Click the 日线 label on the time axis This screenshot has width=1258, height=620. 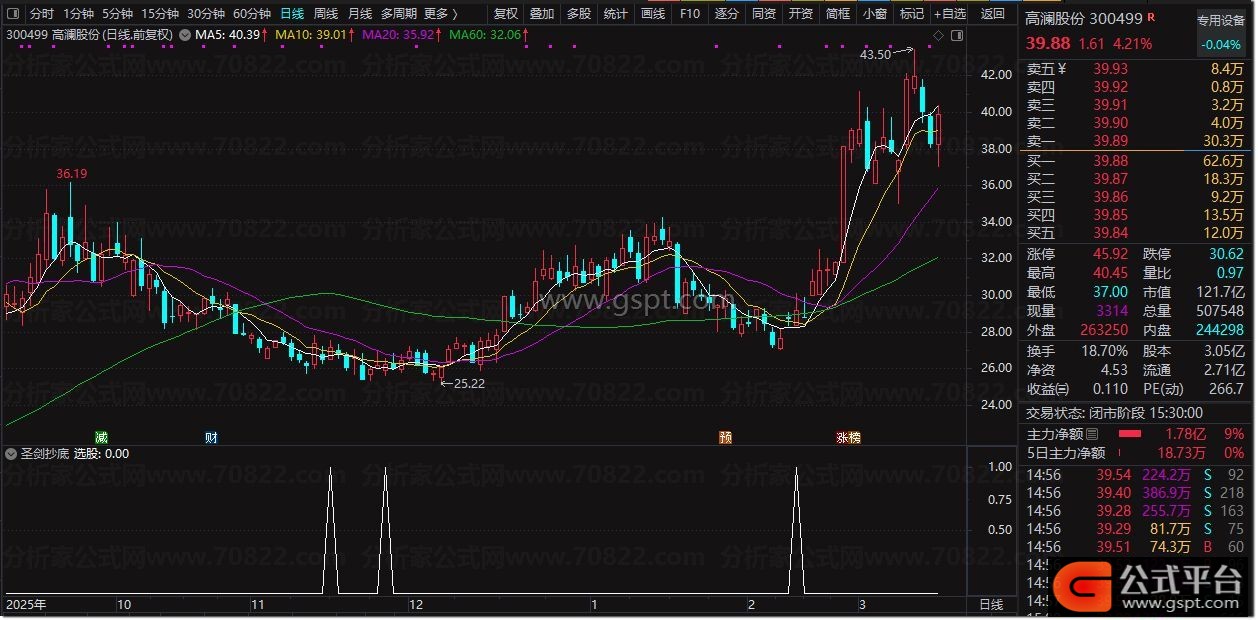tap(990, 605)
